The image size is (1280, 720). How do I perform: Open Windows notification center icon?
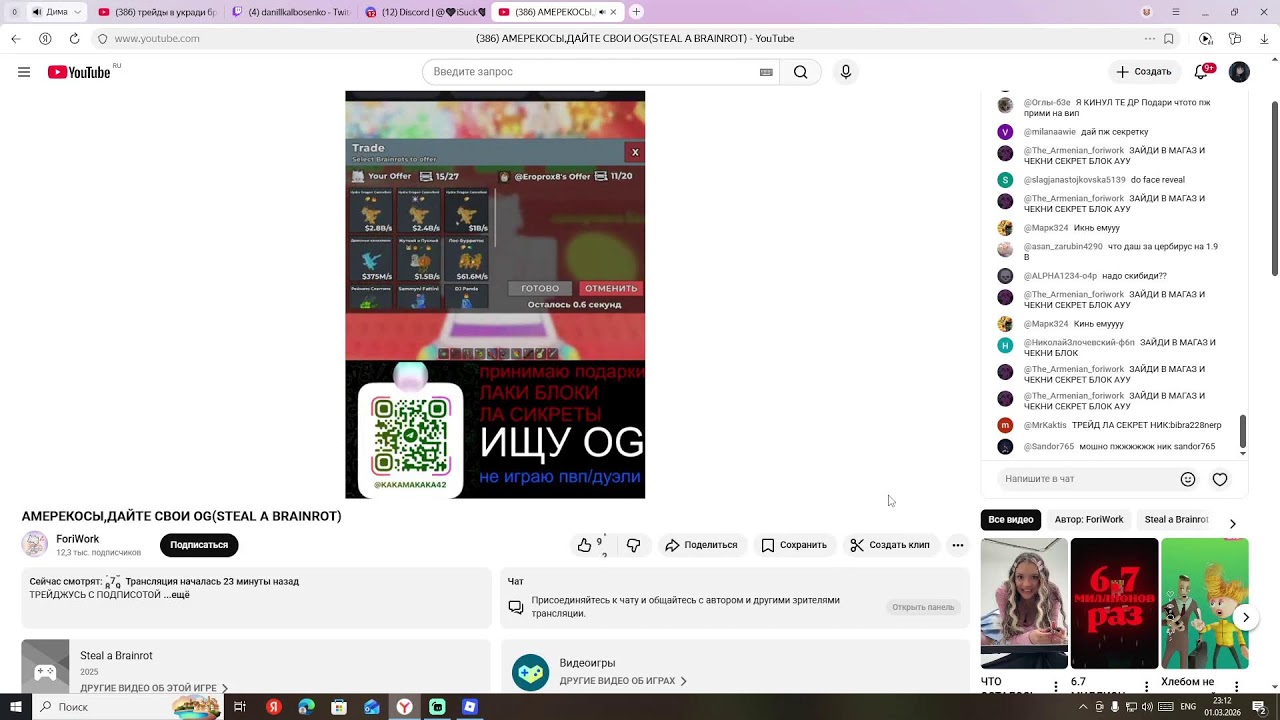point(1260,707)
